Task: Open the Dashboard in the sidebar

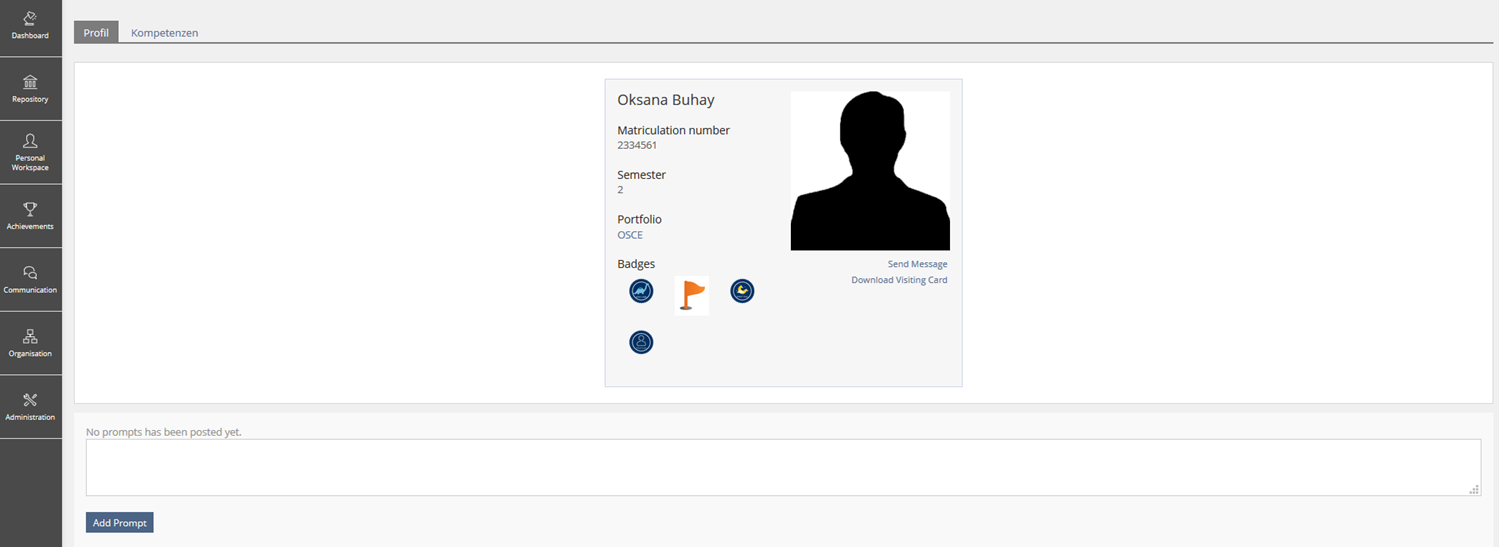Action: point(30,26)
